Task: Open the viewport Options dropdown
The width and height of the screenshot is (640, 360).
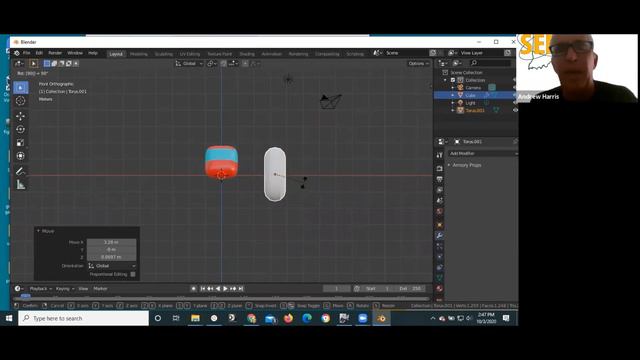Action: click(418, 64)
